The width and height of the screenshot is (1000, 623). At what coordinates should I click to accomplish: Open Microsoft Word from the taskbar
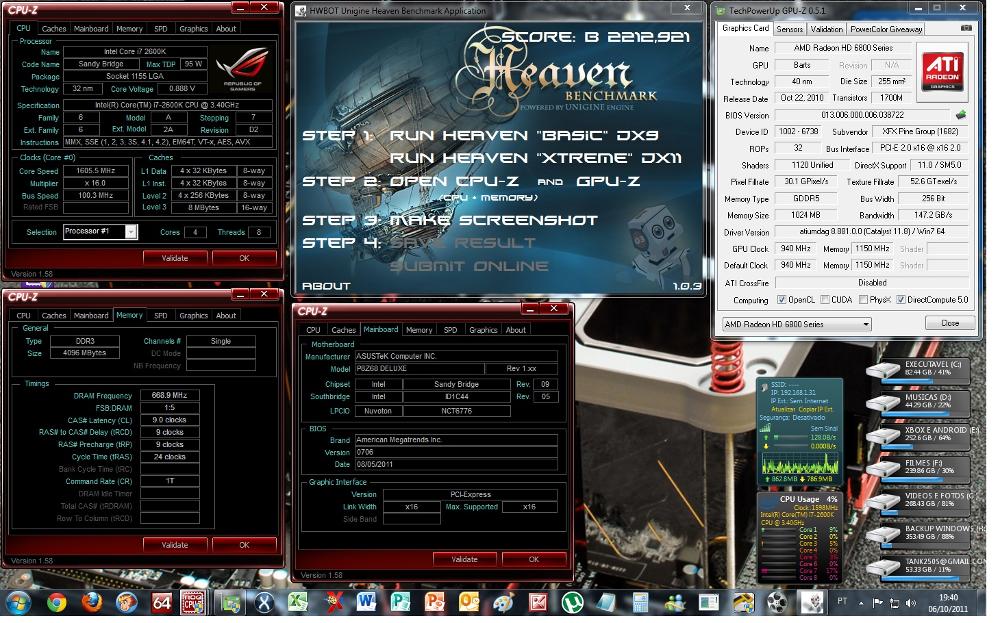(367, 602)
